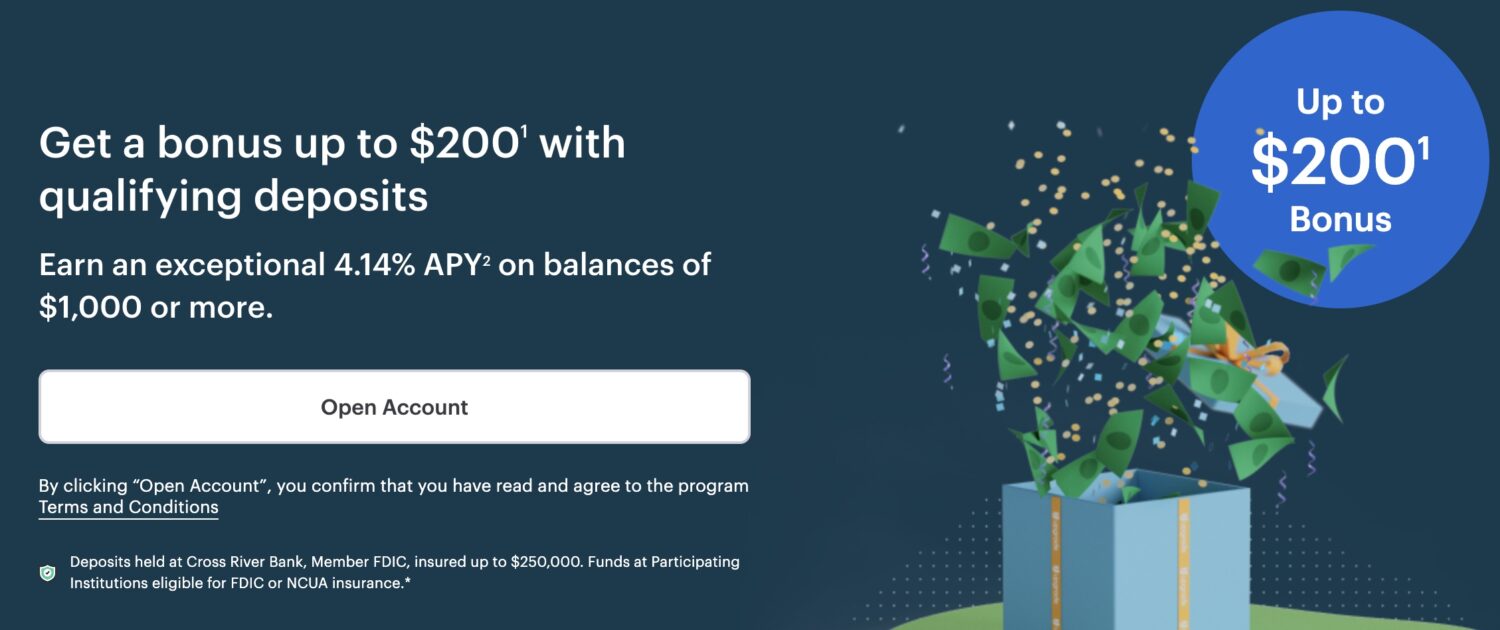1500x630 pixels.
Task: Click the green shield FDIC icon
Action: [47, 573]
